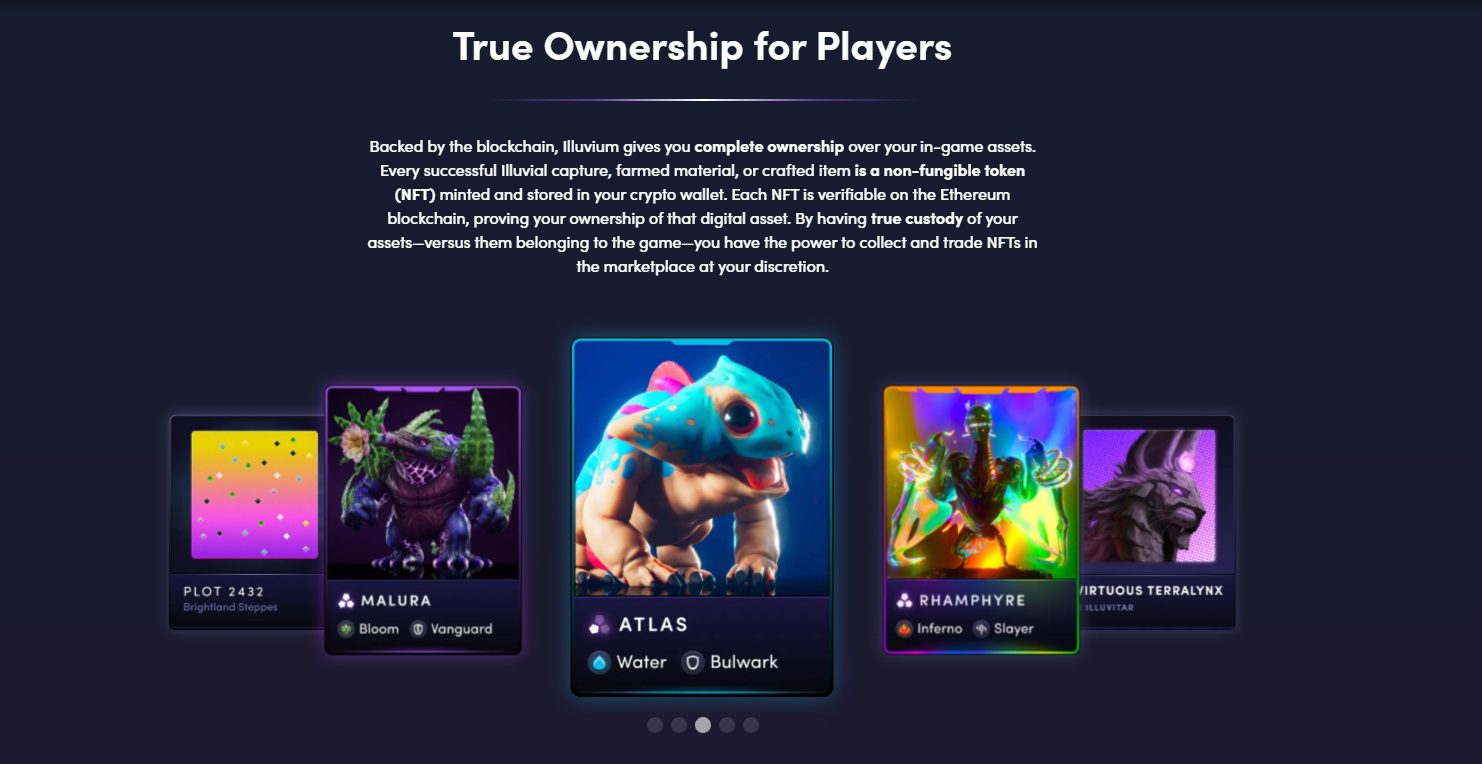Click the Bulwark shield class icon
This screenshot has height=764, width=1482.
coord(692,662)
